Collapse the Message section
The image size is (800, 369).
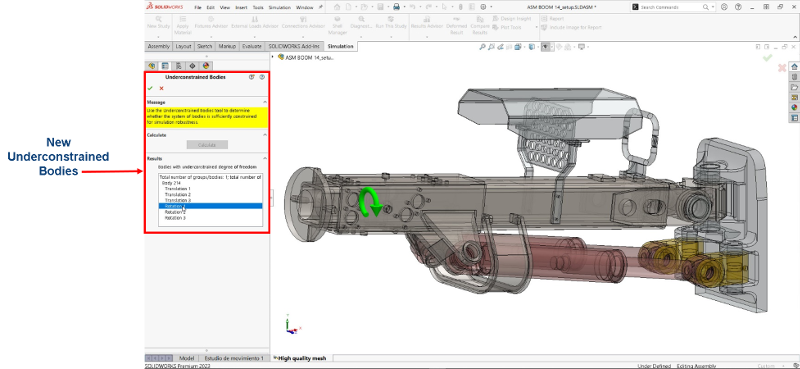(265, 102)
